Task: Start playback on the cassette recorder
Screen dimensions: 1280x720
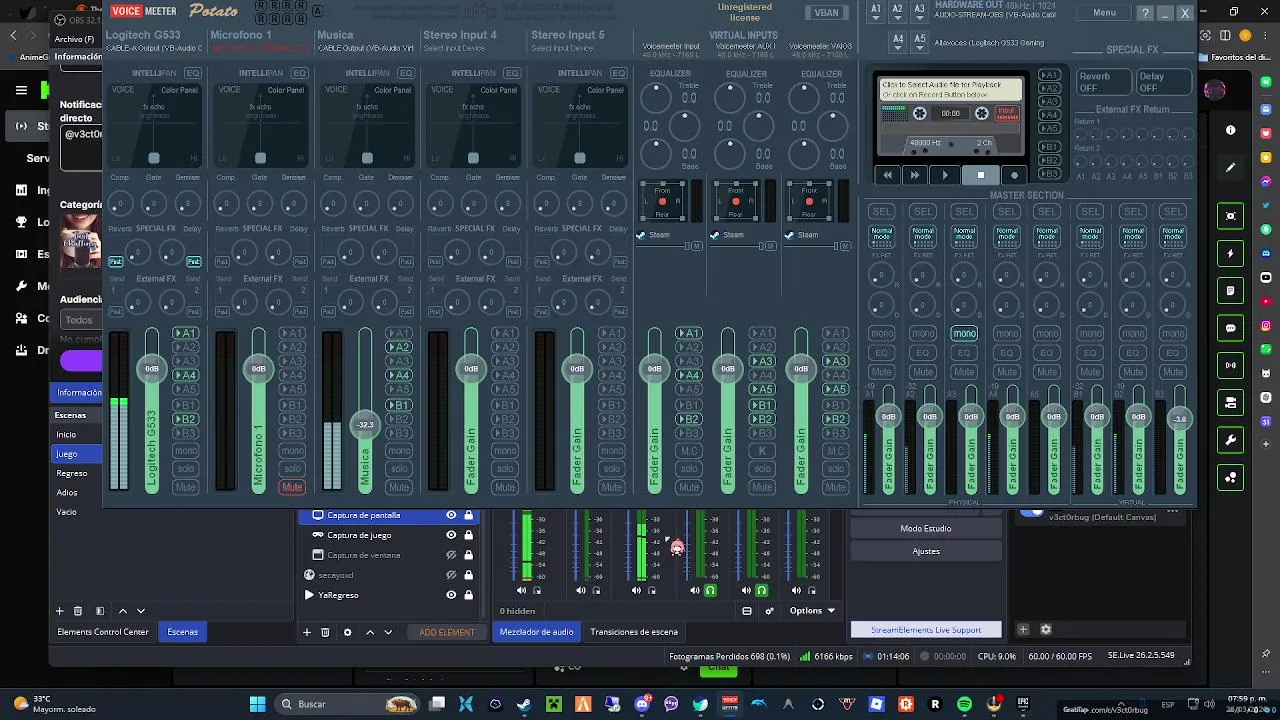Action: [x=945, y=175]
